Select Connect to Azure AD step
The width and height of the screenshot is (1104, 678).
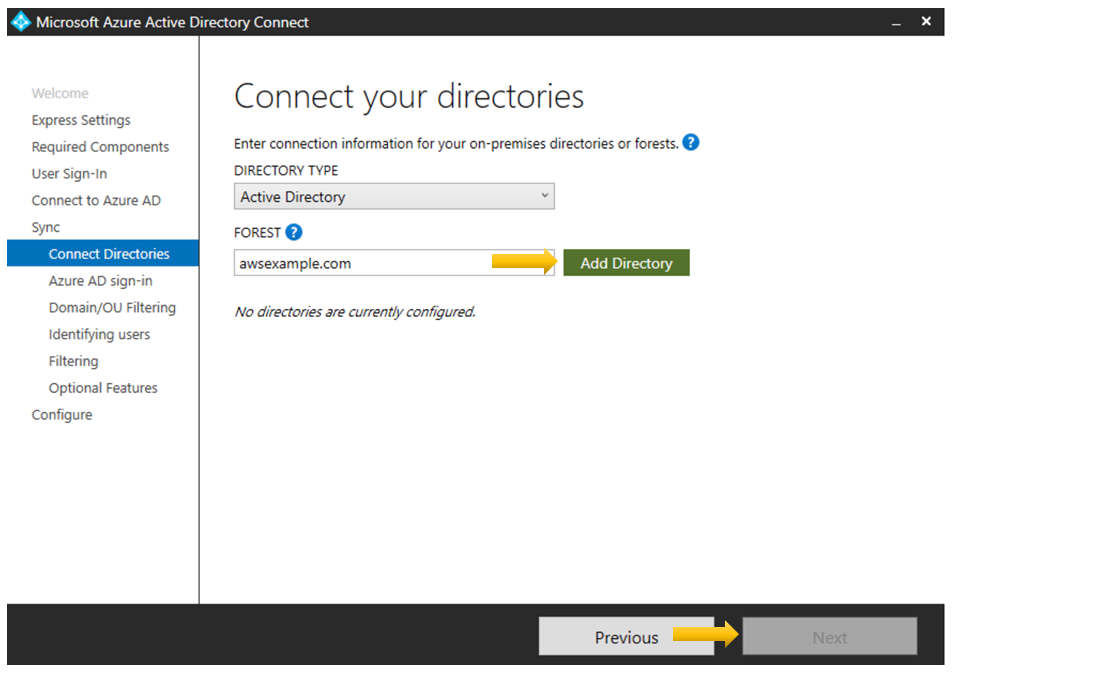tap(94, 200)
